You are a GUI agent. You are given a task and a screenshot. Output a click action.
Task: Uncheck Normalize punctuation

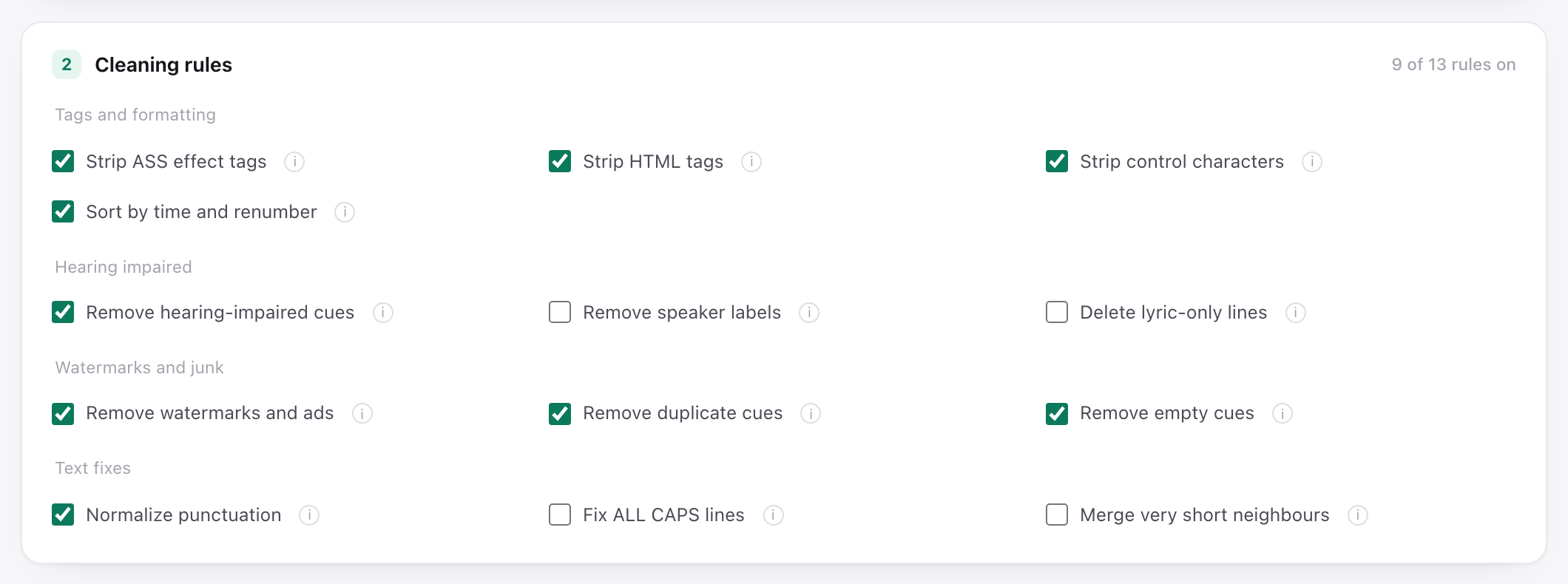click(x=63, y=515)
